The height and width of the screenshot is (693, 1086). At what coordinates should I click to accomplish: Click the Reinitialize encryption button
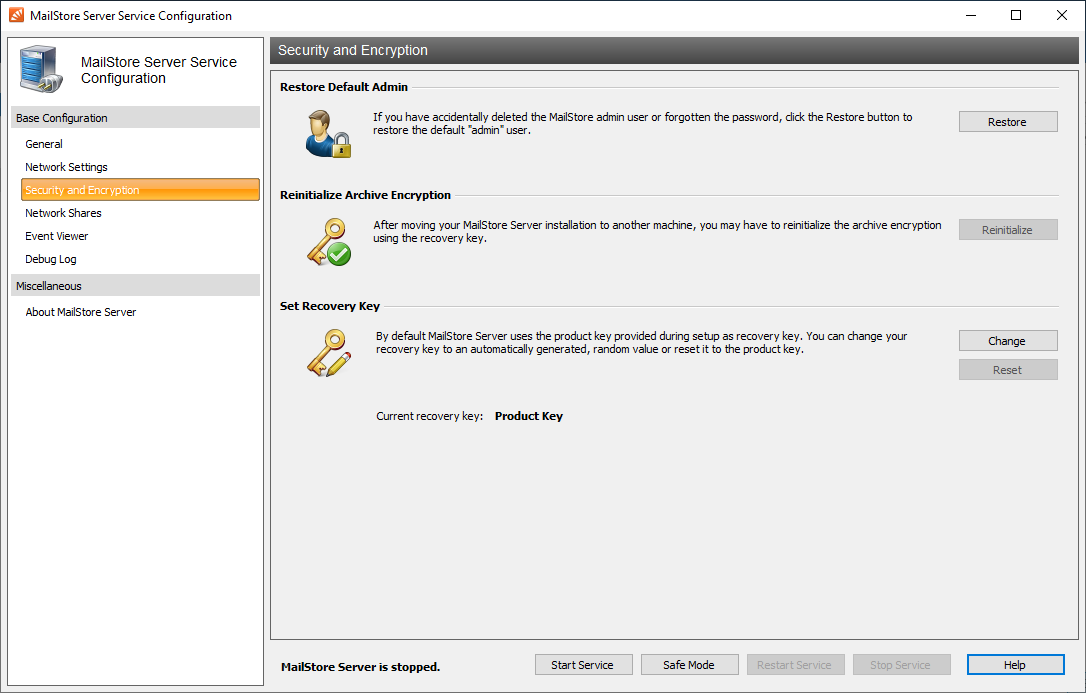tap(1008, 230)
